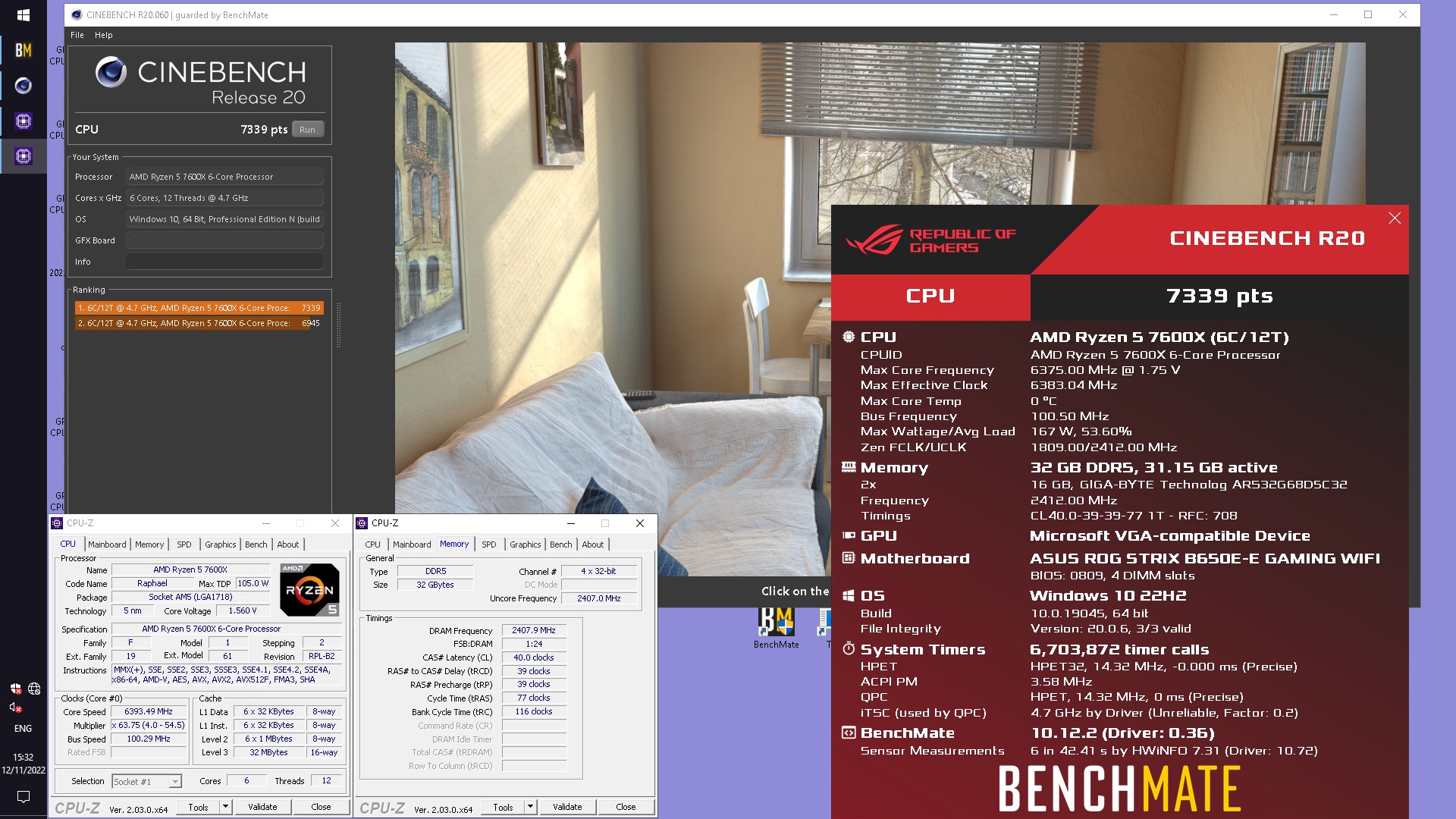Click the CPU section icon in BenchMate
The height and width of the screenshot is (819, 1456).
tap(849, 337)
